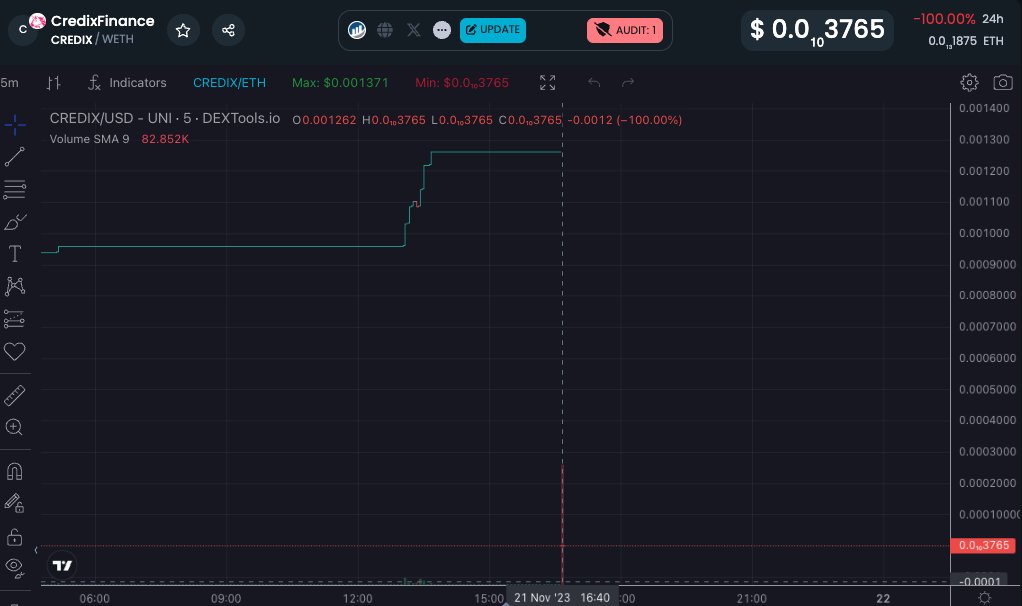Click the AUDIT: 1 warning button
The width and height of the screenshot is (1022, 606).
tap(624, 30)
